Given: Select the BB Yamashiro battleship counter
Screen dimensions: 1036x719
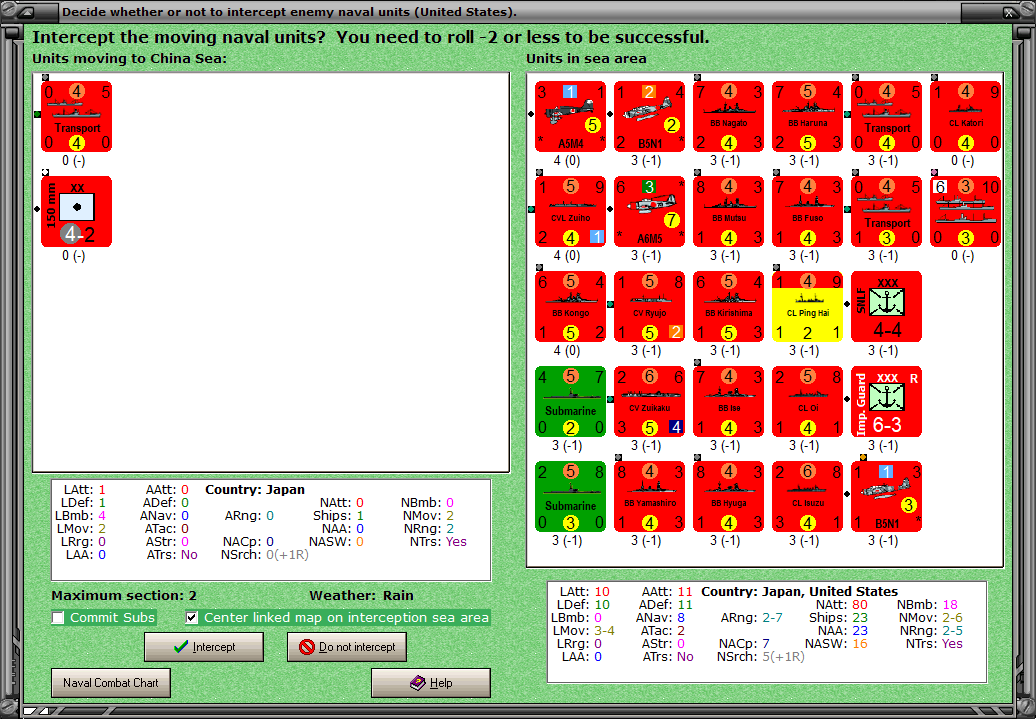Looking at the screenshot, I should (649, 496).
